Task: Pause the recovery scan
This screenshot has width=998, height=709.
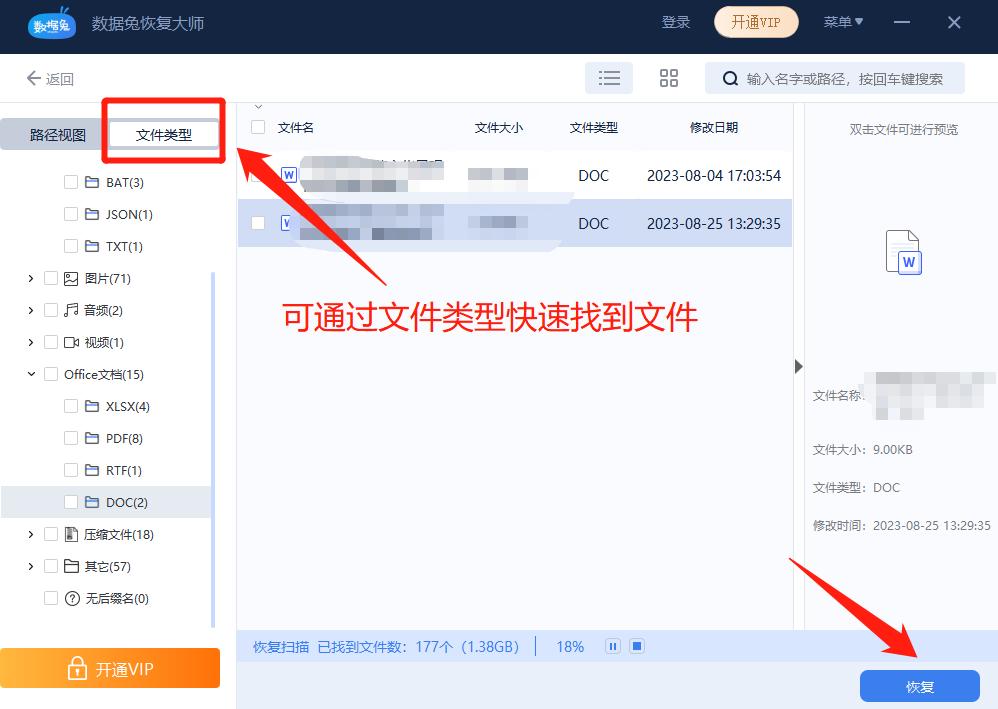Action: click(x=612, y=646)
